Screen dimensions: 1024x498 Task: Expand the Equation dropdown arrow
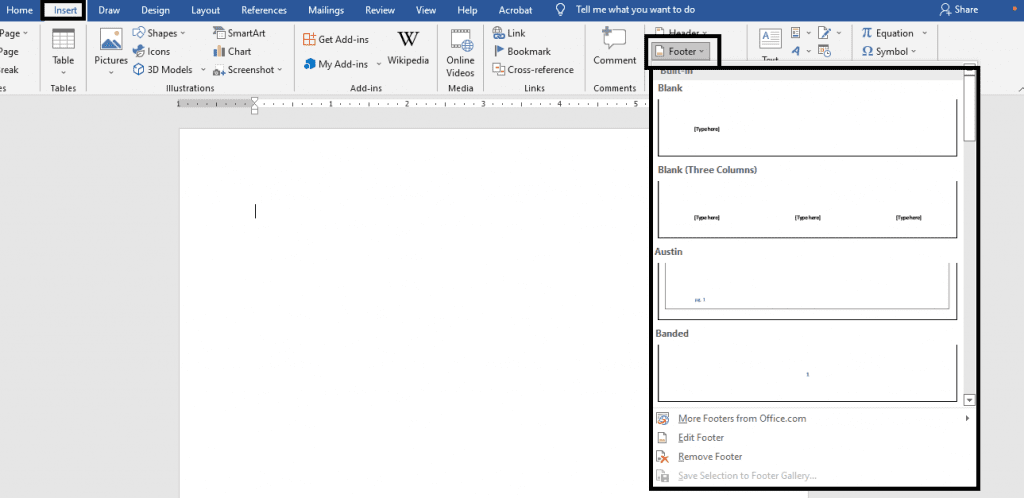924,33
